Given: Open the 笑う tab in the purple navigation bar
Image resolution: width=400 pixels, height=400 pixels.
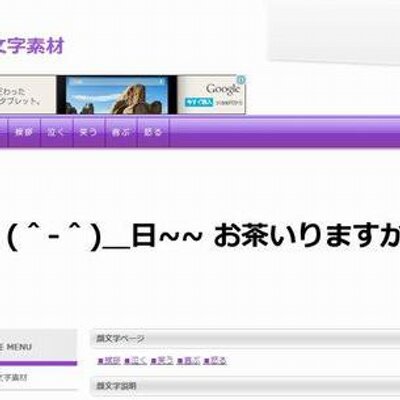Looking at the screenshot, I should tap(88, 132).
